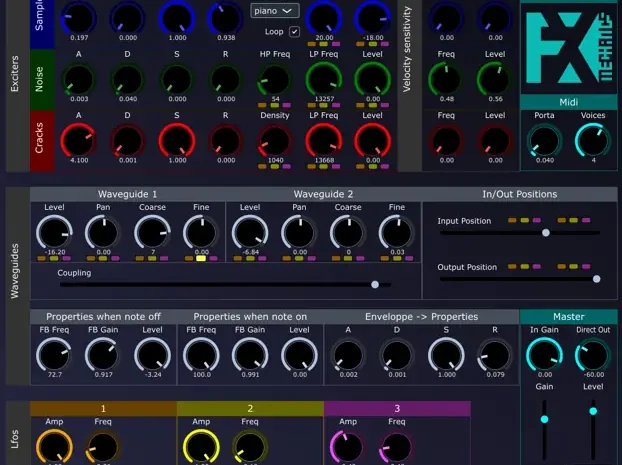Toggle purple LFO 3 button under Cracks LP Freq

point(336,167)
